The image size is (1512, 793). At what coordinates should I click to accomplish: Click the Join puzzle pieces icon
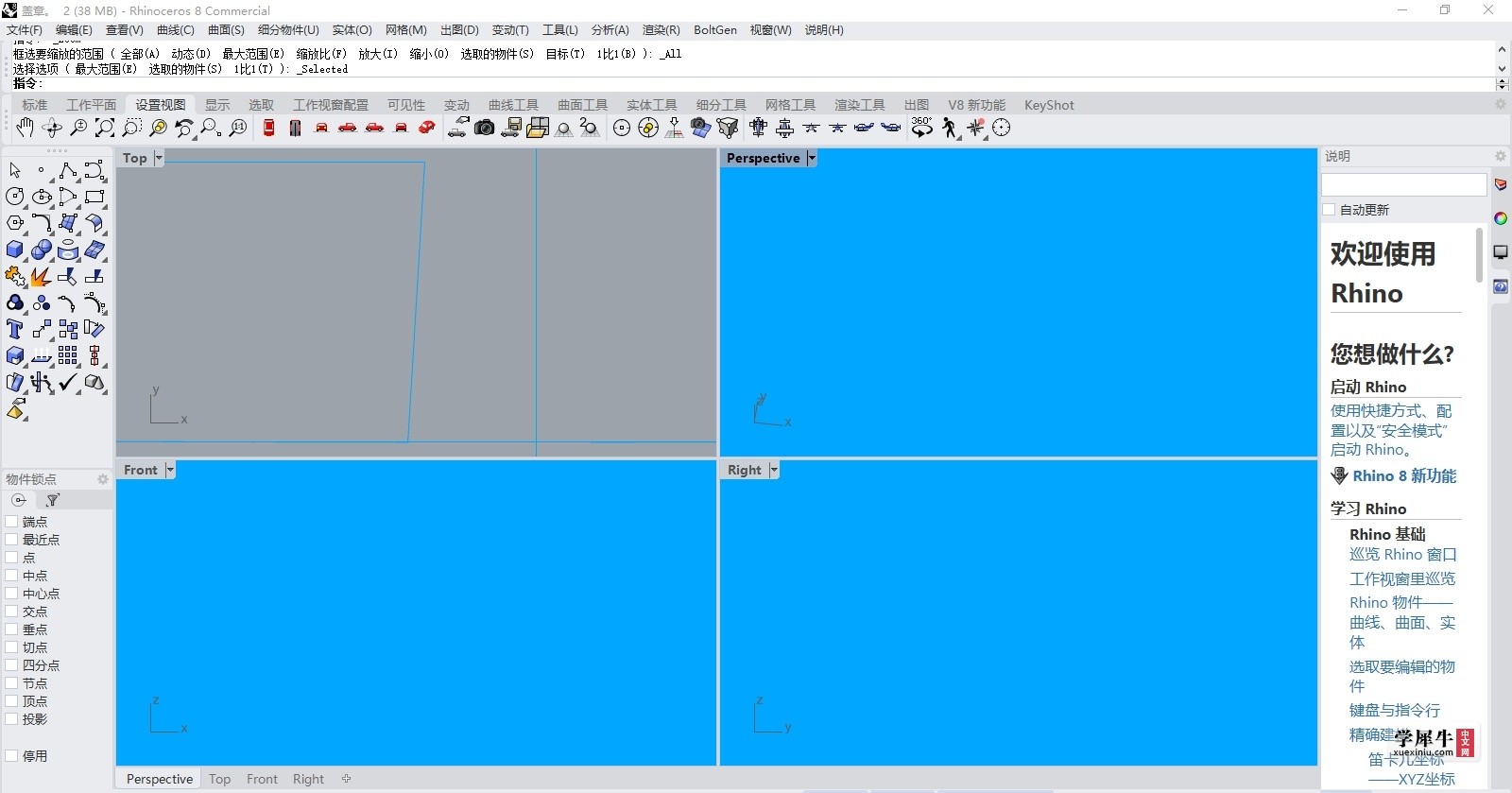click(x=15, y=276)
